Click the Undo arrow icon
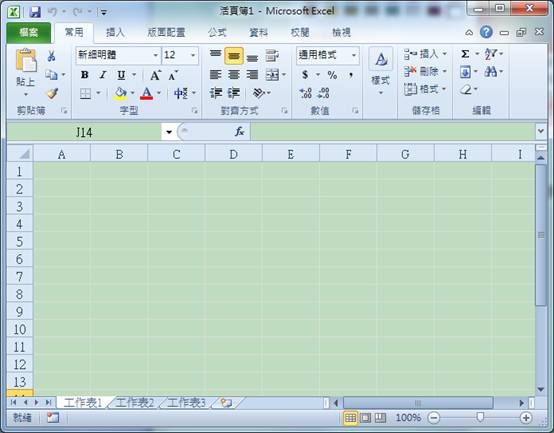The image size is (554, 433). pyautogui.click(x=53, y=12)
